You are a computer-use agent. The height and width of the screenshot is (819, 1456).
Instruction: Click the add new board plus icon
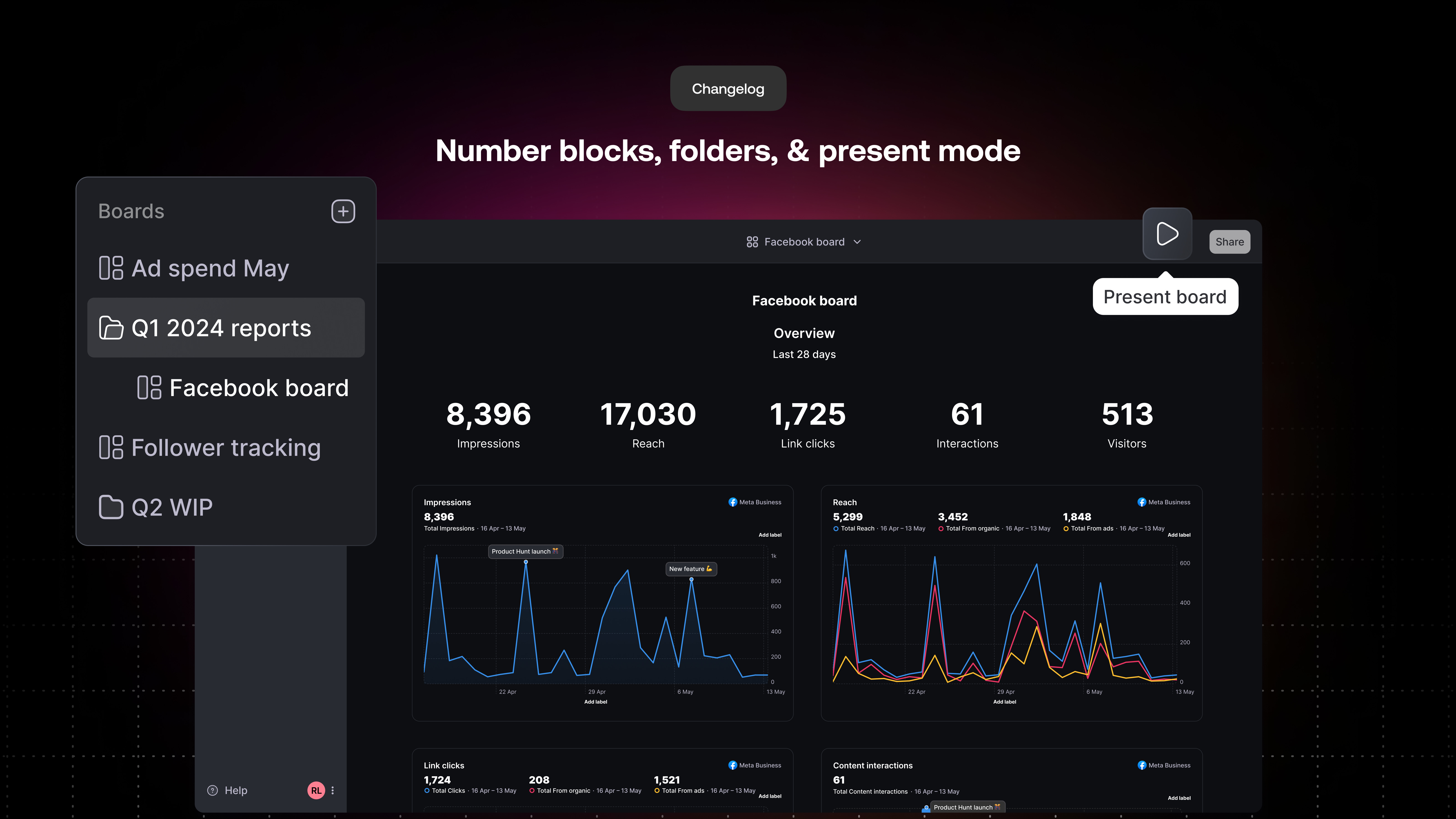tap(343, 211)
